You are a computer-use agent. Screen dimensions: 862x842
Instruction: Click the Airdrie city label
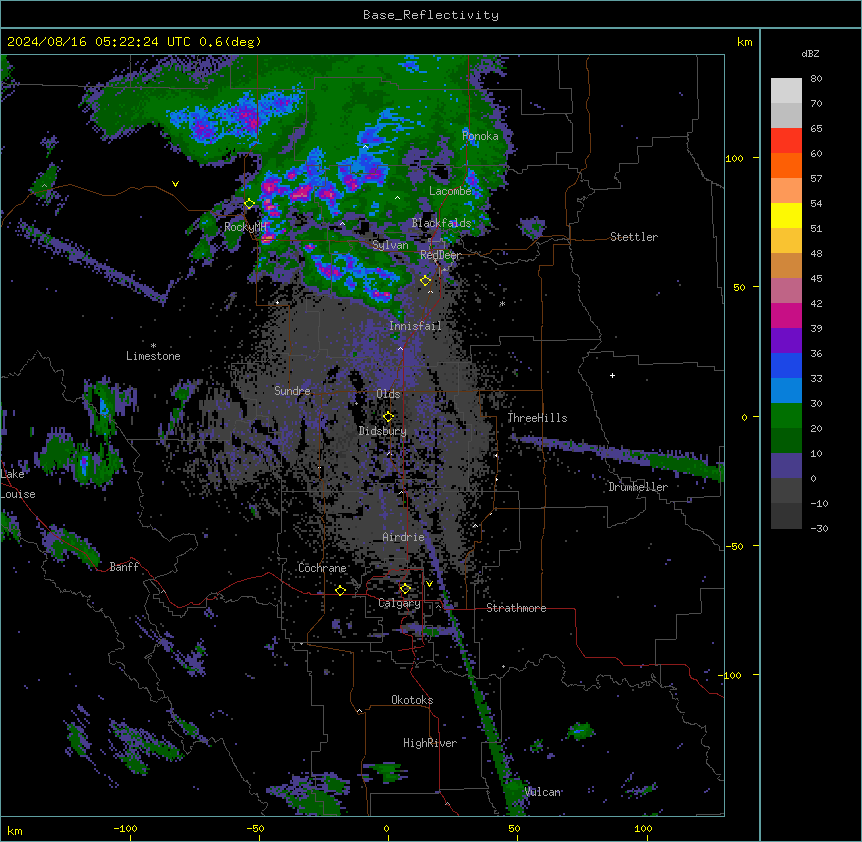pyautogui.click(x=404, y=537)
